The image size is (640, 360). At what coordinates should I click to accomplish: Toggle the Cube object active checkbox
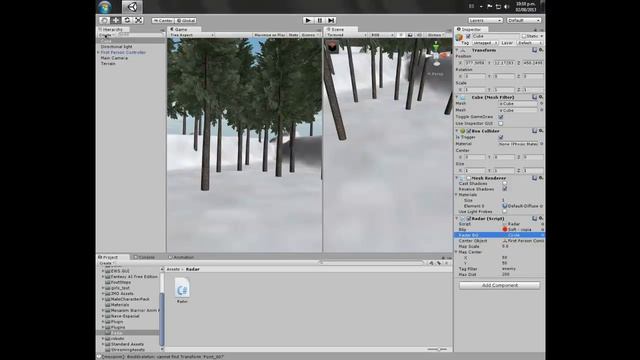click(468, 36)
